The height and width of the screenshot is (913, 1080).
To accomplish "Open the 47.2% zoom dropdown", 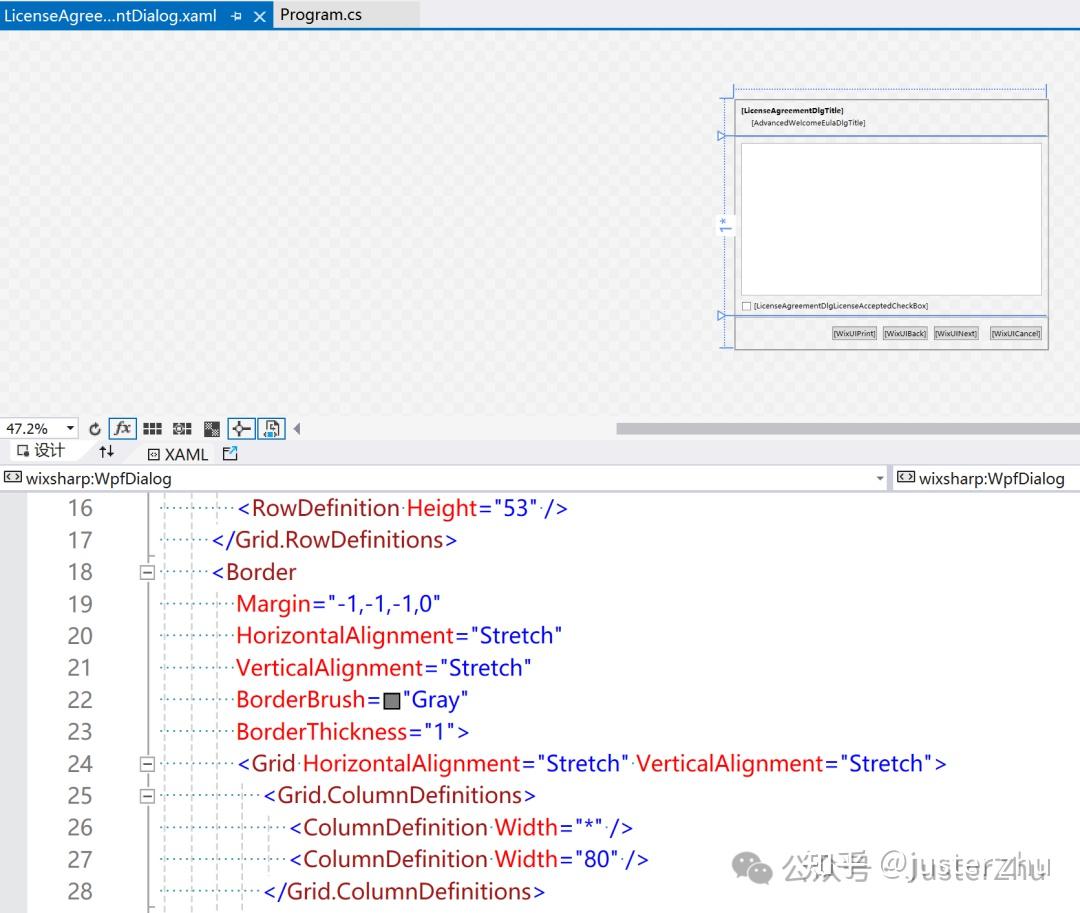I will (x=70, y=429).
